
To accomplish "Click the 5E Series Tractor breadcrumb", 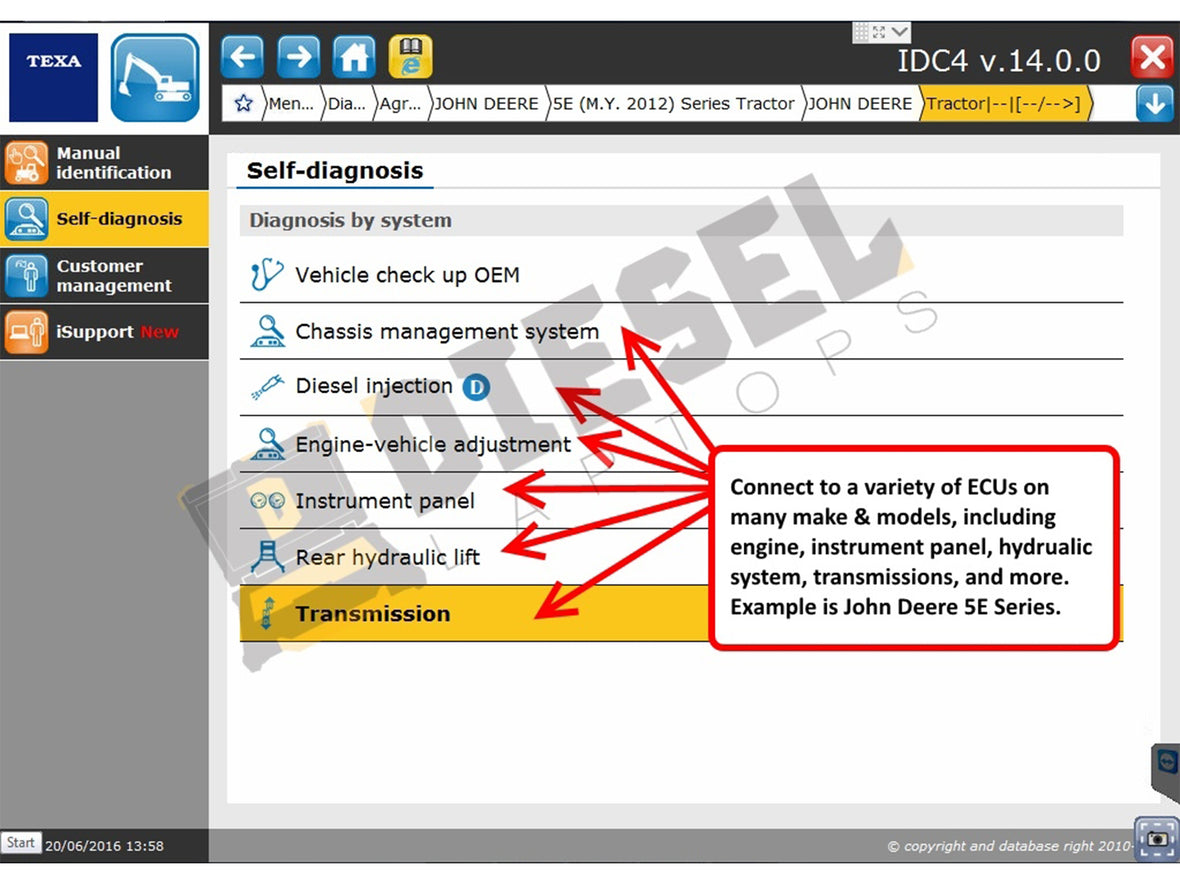I will click(675, 104).
